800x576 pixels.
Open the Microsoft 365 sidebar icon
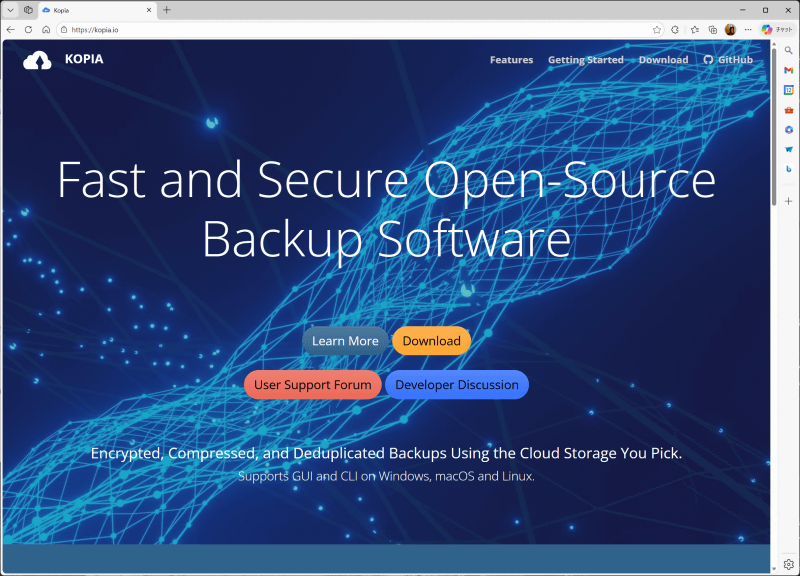coord(789,130)
